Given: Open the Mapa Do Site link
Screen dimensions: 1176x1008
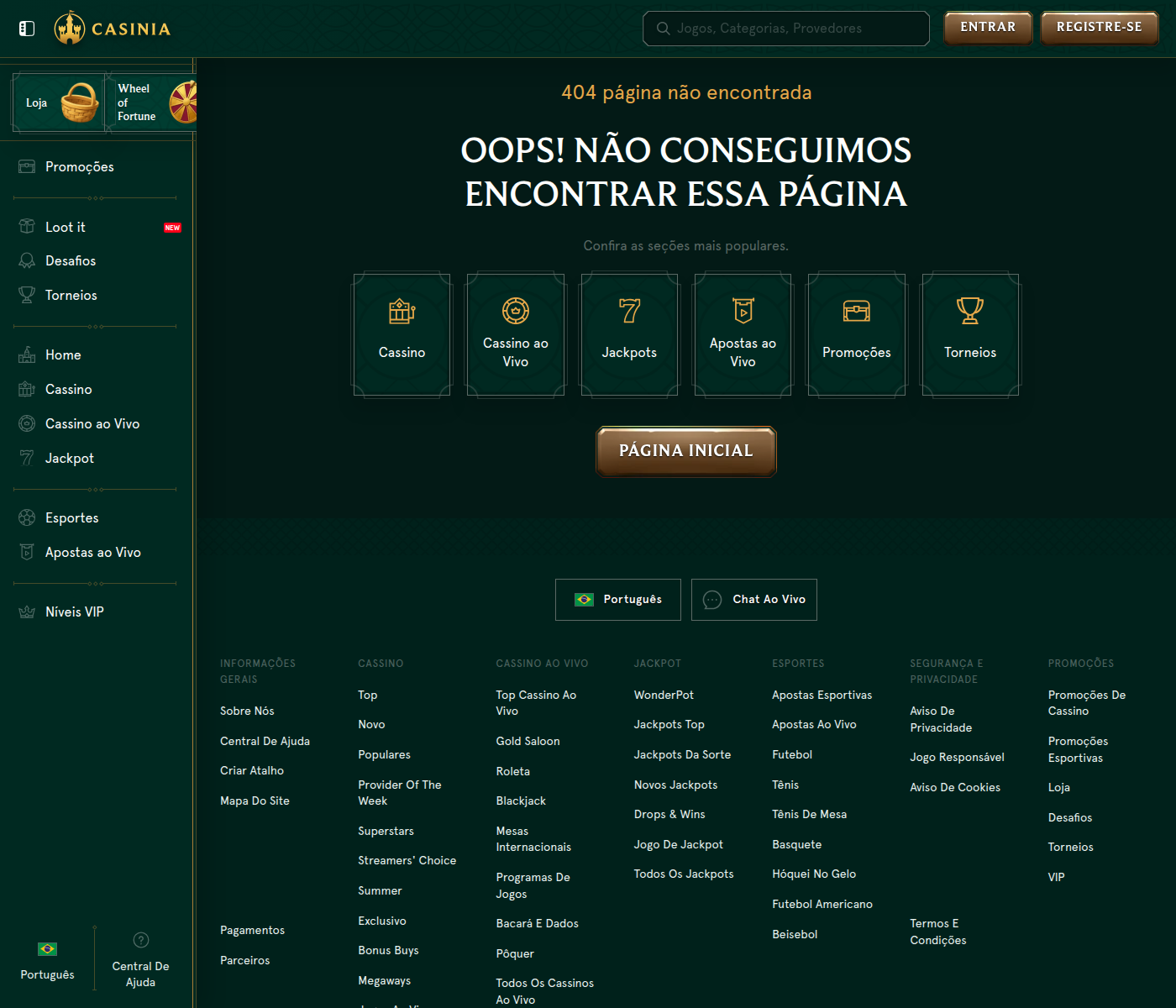Looking at the screenshot, I should (255, 801).
